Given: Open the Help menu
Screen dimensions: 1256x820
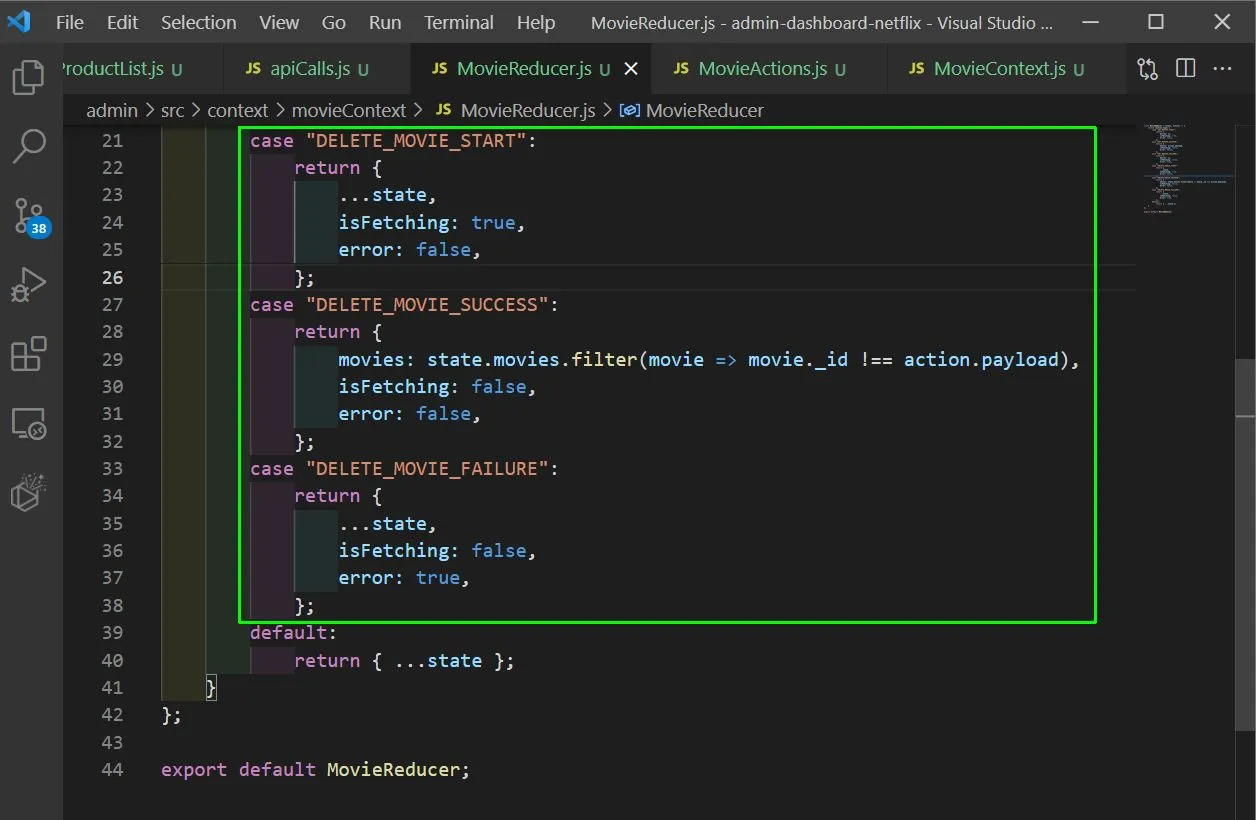Looking at the screenshot, I should tap(536, 22).
